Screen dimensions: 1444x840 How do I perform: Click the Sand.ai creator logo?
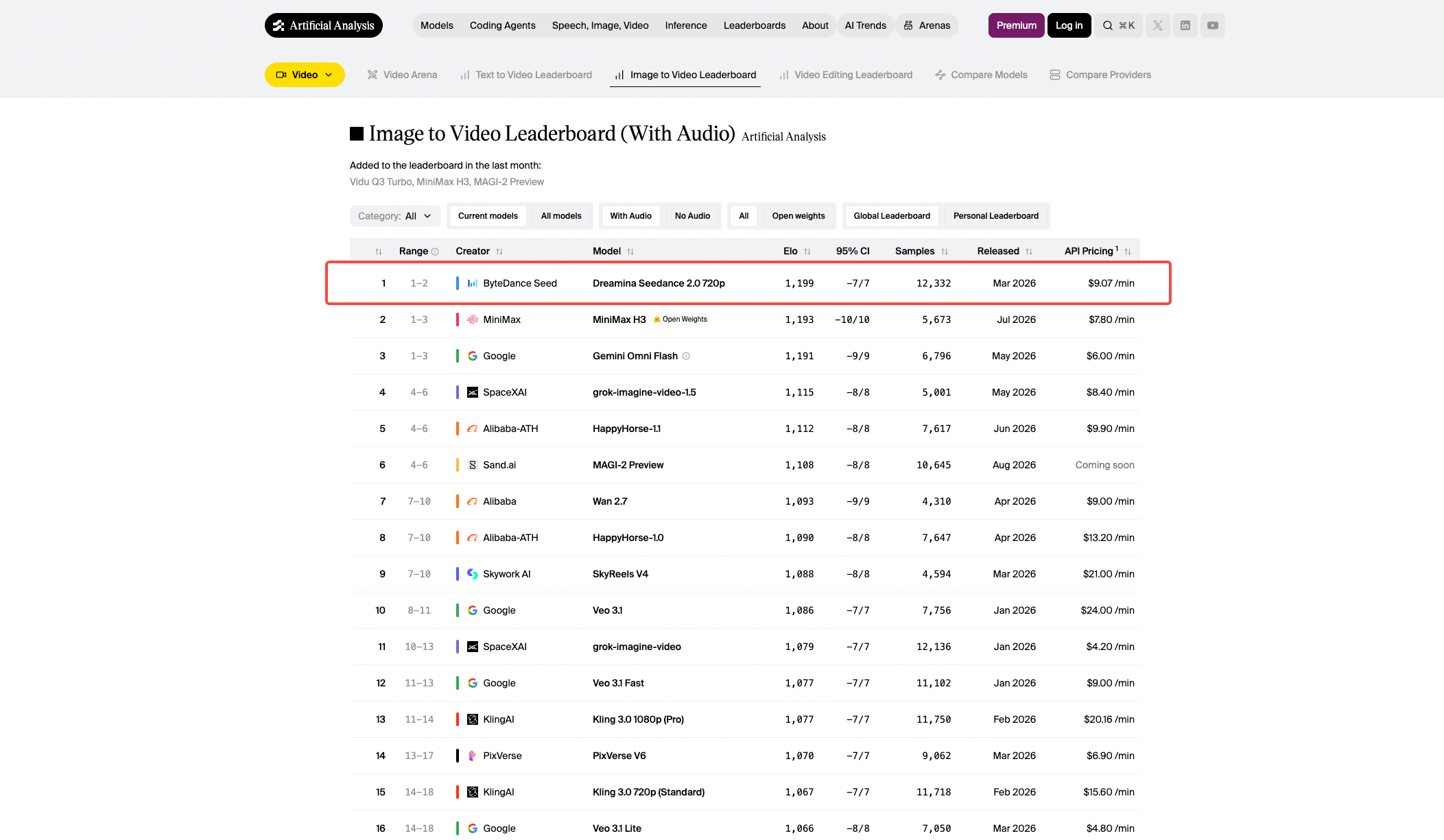point(473,465)
